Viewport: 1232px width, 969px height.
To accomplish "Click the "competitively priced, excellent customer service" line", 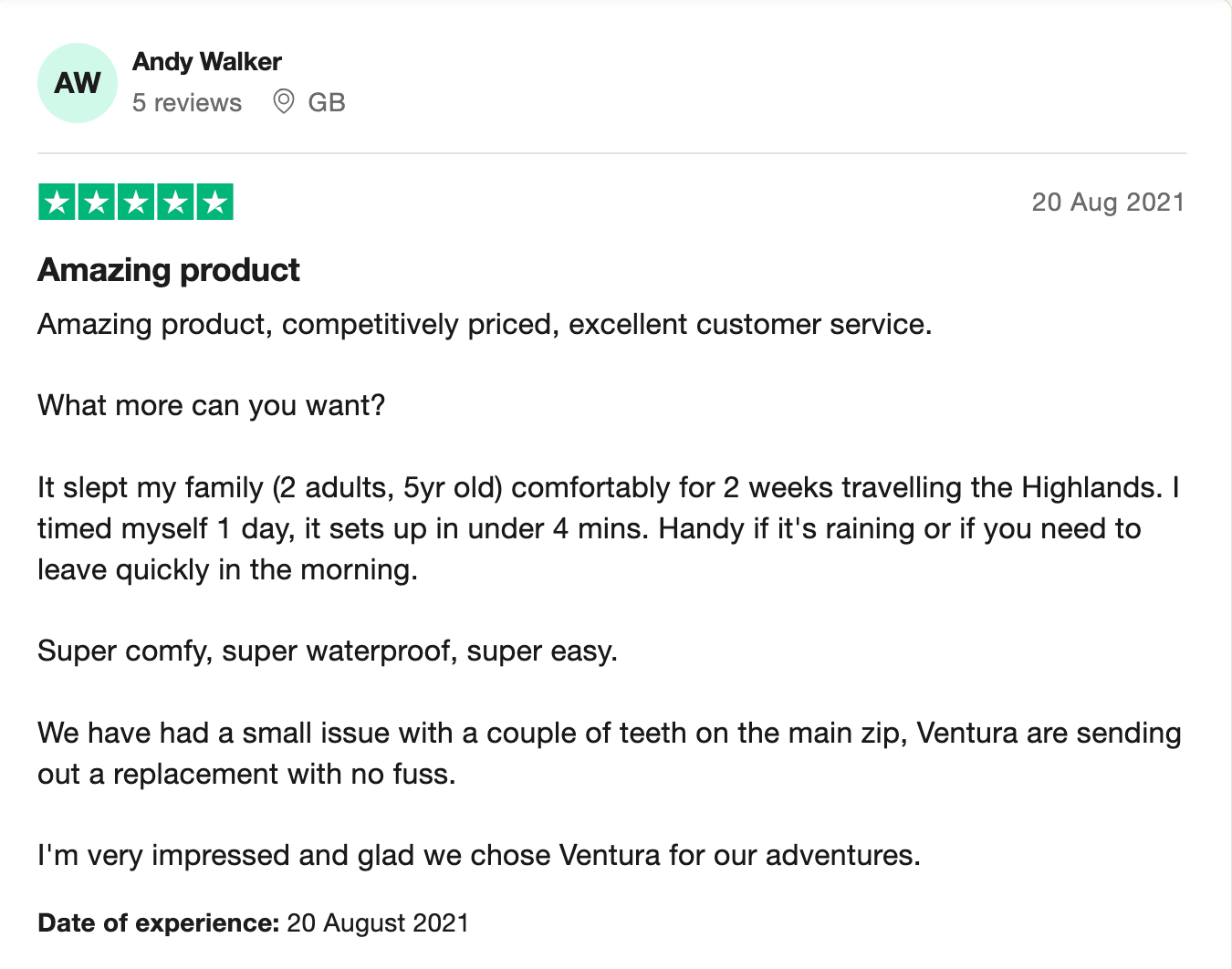I will click(x=485, y=325).
